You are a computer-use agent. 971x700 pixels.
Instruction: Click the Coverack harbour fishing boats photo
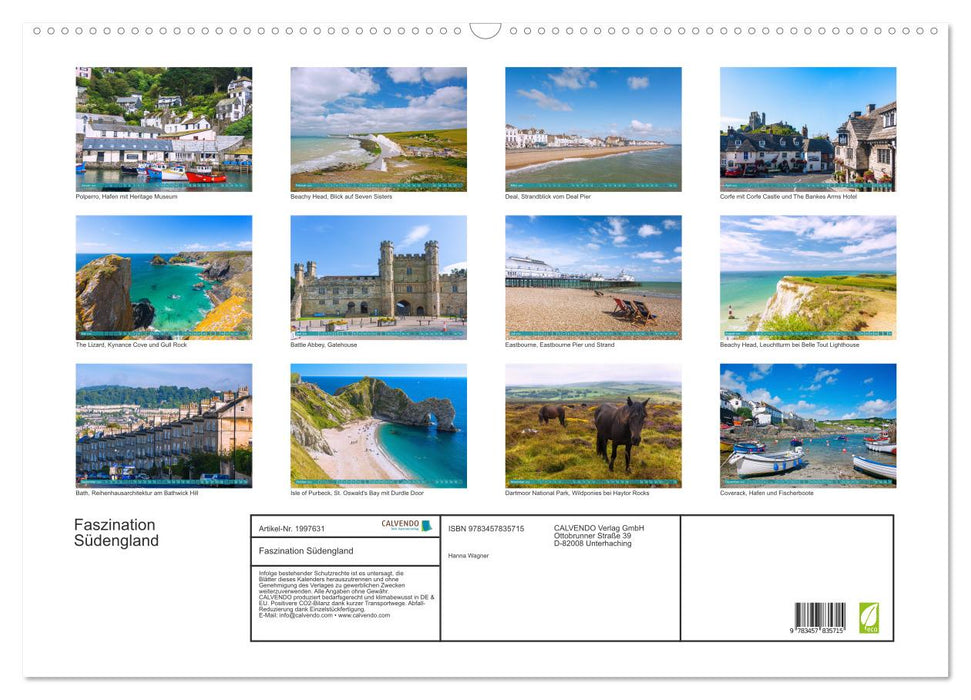[x=808, y=424]
